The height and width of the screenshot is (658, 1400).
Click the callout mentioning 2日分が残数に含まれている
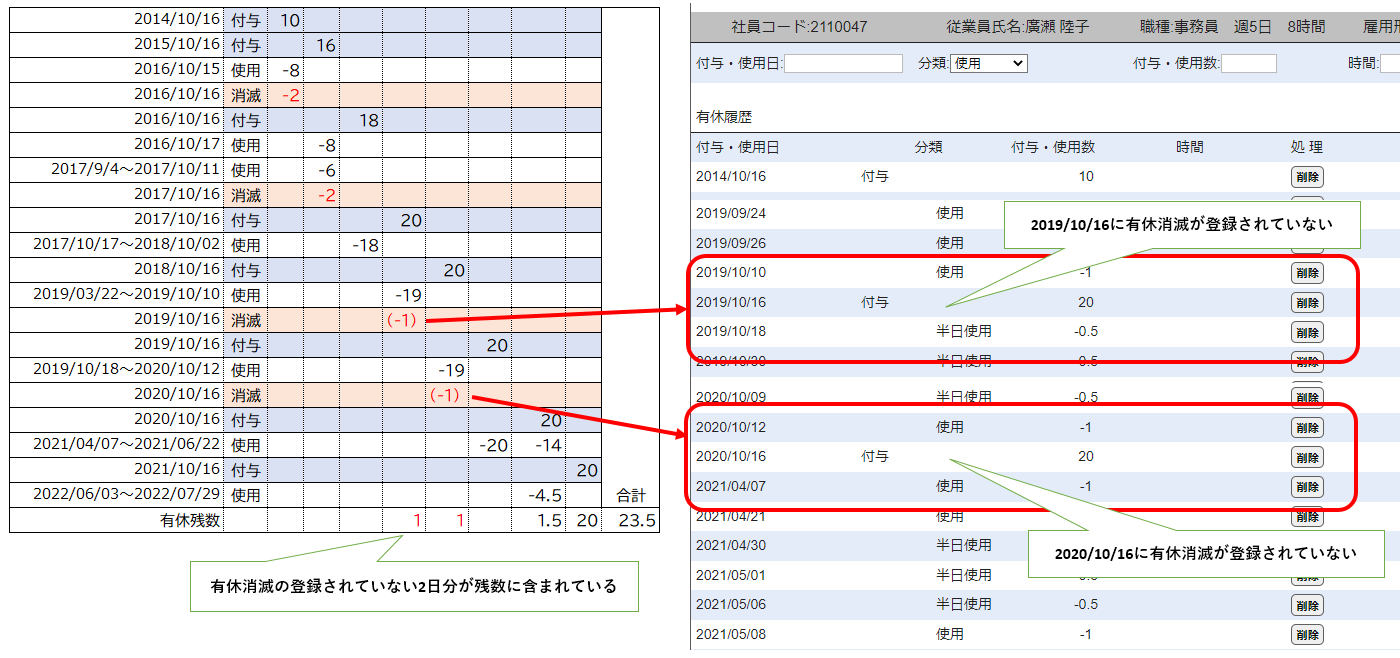[x=413, y=587]
